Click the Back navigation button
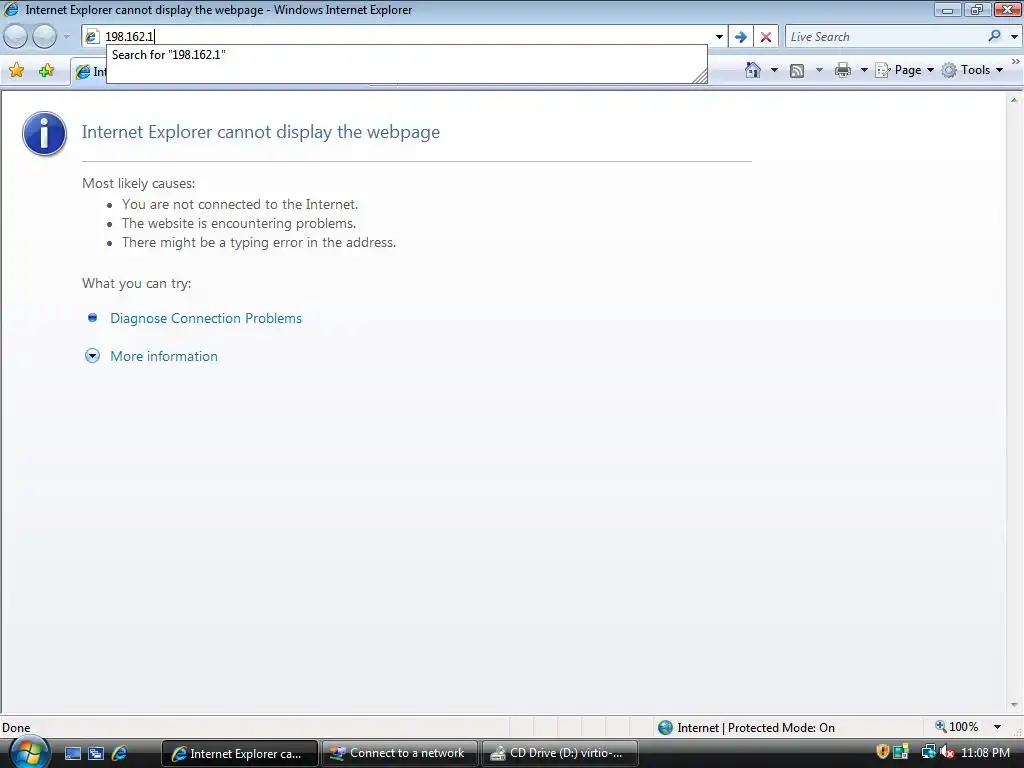Viewport: 1024px width, 768px height. 16,37
